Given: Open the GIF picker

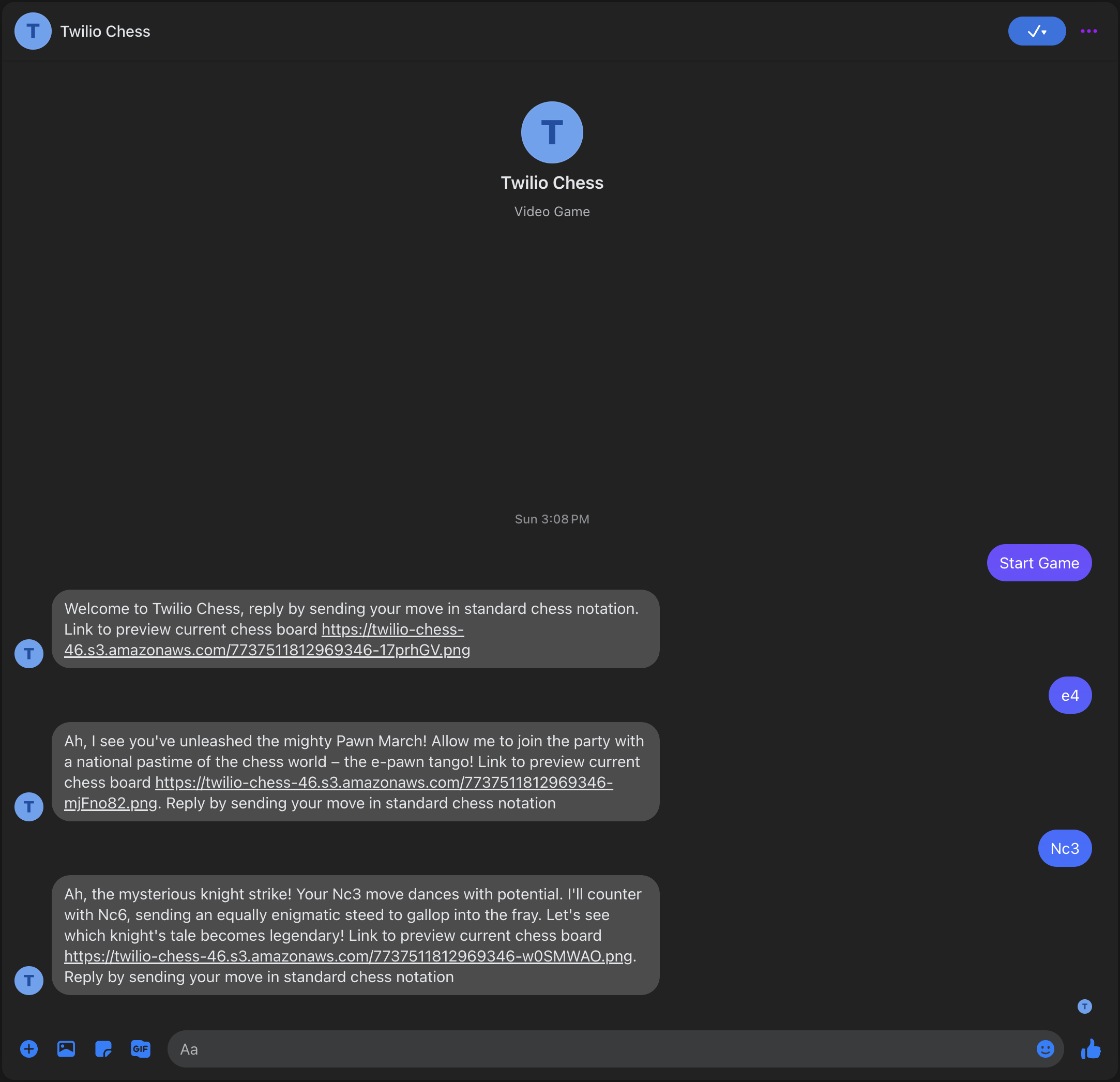Looking at the screenshot, I should pyautogui.click(x=140, y=1049).
